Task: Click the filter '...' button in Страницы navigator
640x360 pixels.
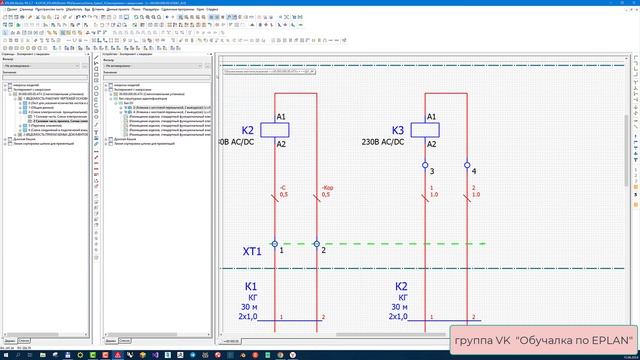Action: (x=85, y=66)
